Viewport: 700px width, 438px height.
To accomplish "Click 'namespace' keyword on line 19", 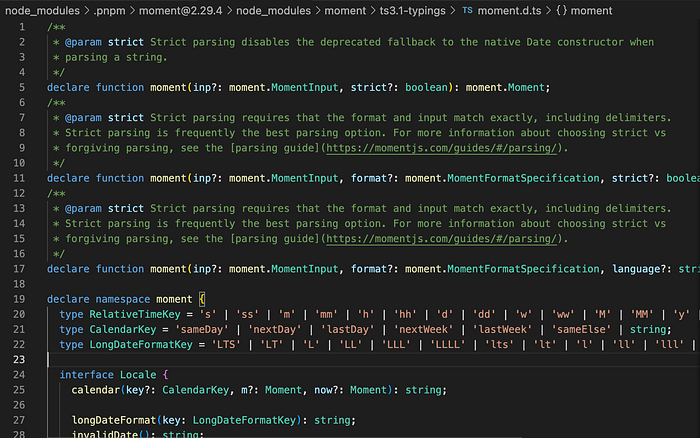I will click(123, 299).
